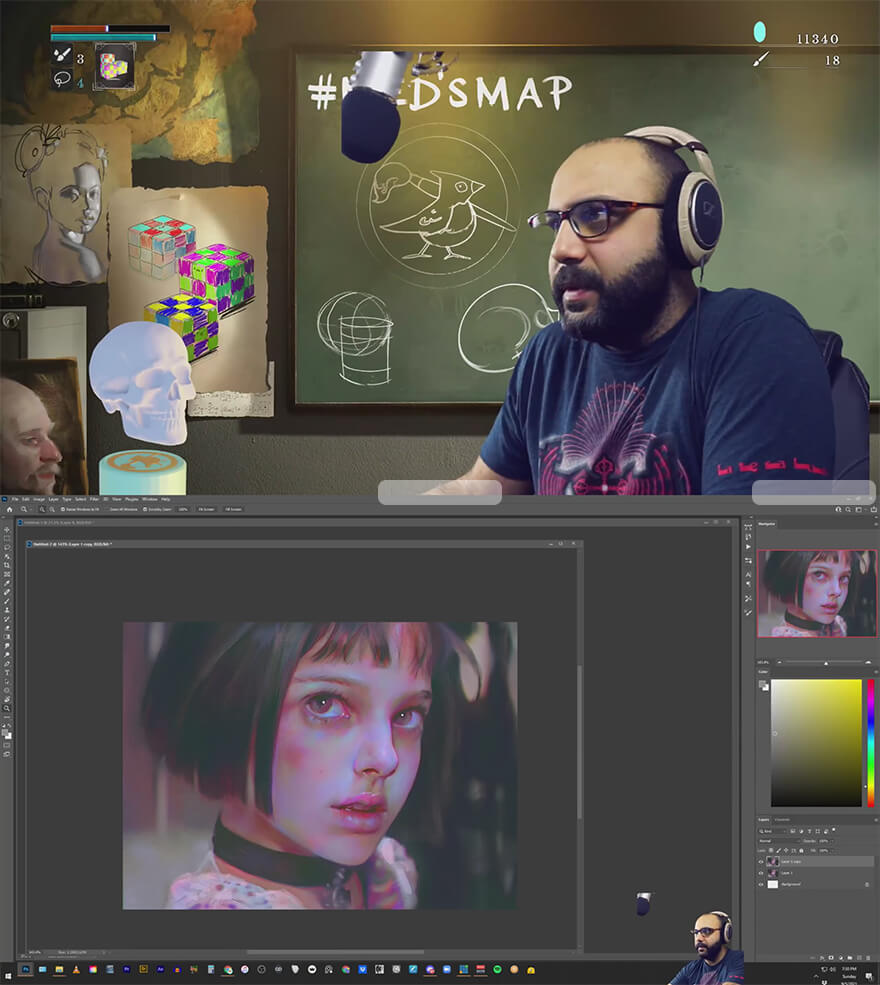Click the Lock image pixels brush icon
880x985 pixels.
click(x=778, y=851)
